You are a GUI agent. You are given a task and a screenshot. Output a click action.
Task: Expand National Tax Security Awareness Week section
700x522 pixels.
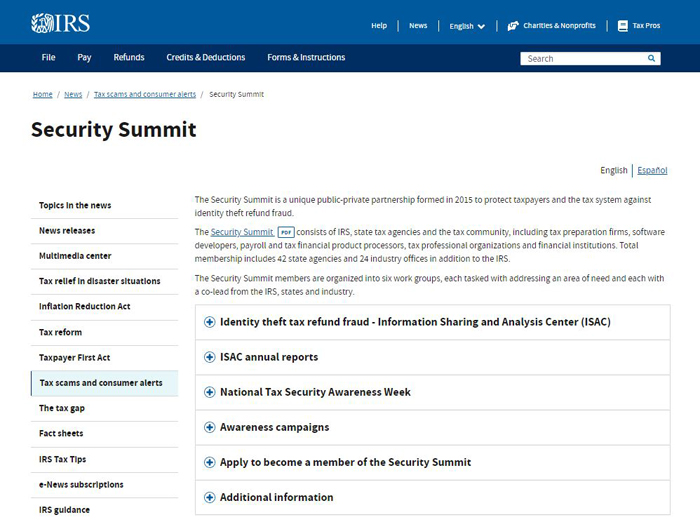tap(433, 393)
